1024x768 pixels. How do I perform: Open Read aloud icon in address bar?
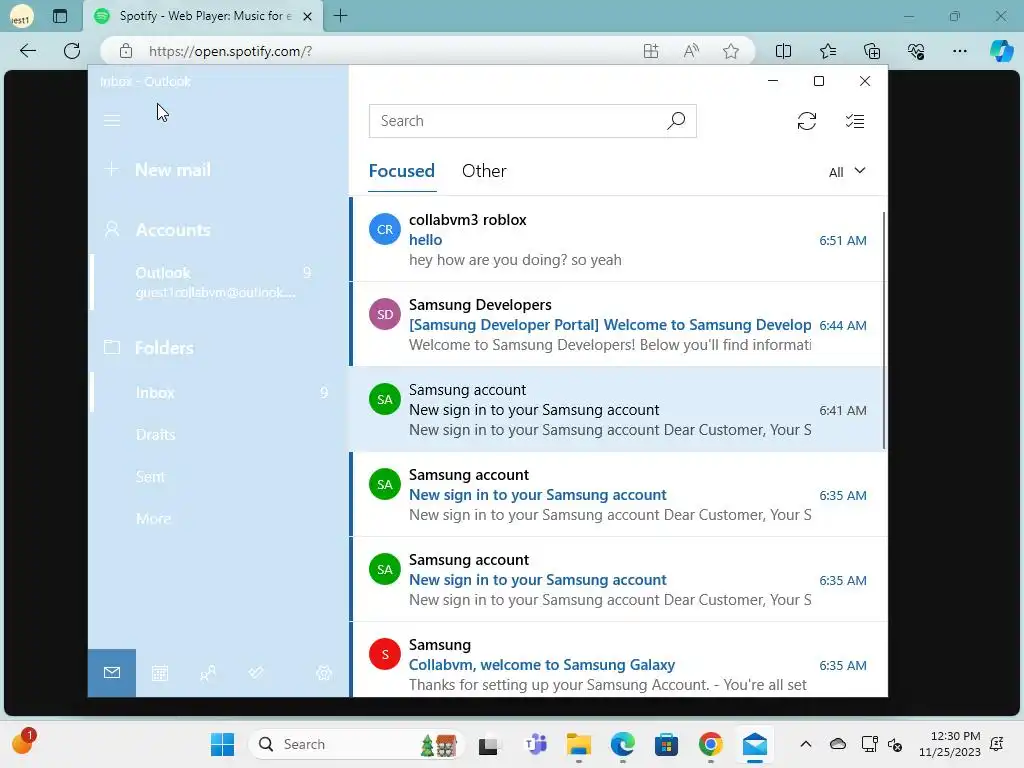[691, 51]
